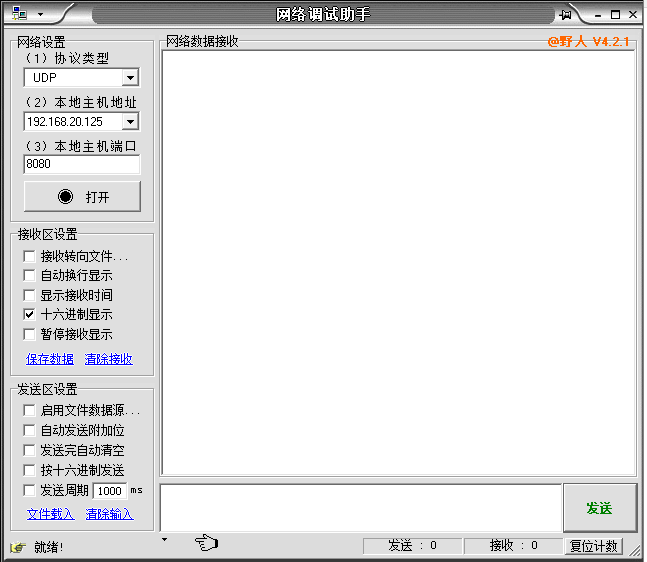Image resolution: width=647 pixels, height=562 pixels.
Task: Uncheck 十六进制显示 checkbox
Action: click(29, 314)
